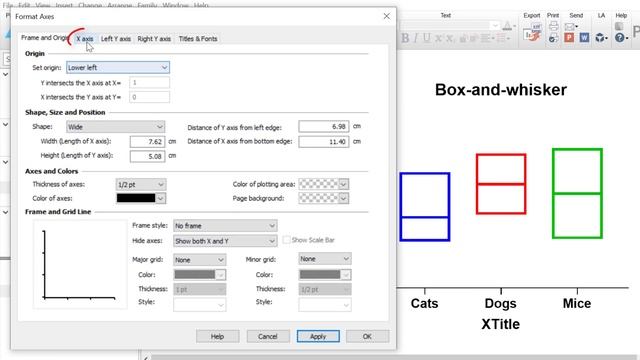Close the Format Axes dialog

click(x=387, y=16)
